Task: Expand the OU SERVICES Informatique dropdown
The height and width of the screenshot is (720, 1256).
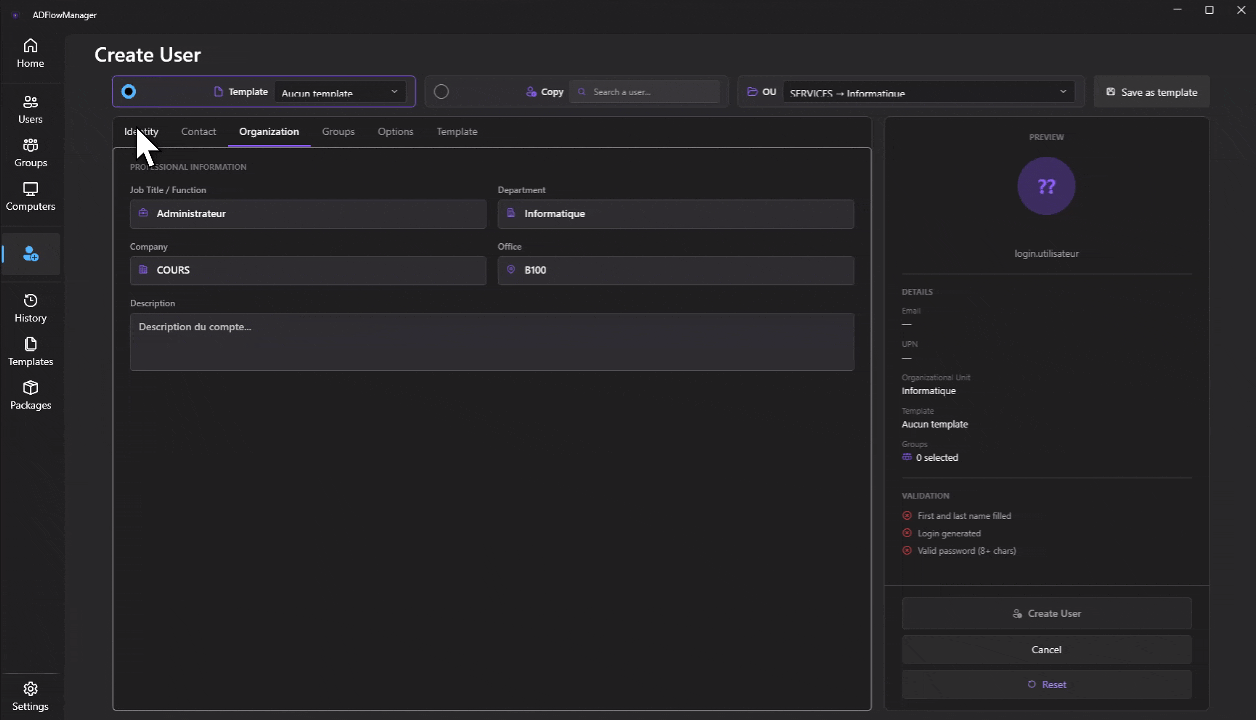Action: click(928, 92)
